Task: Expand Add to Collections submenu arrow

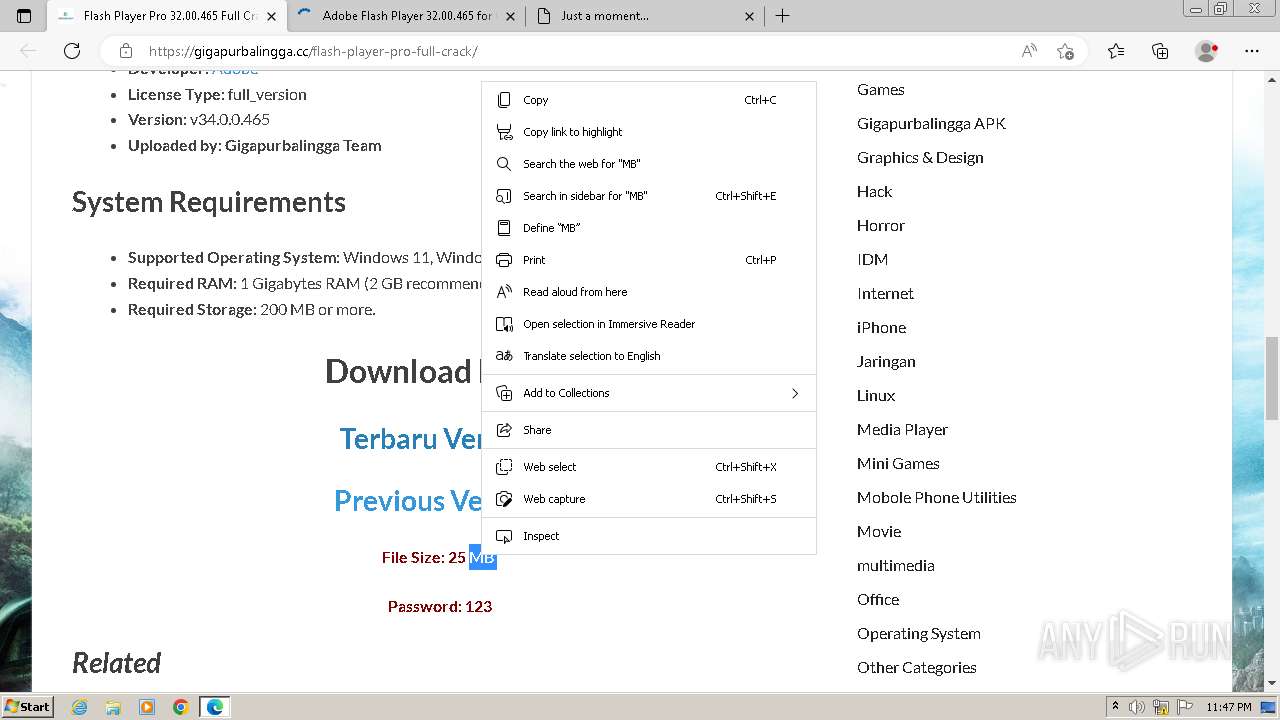Action: (x=795, y=393)
